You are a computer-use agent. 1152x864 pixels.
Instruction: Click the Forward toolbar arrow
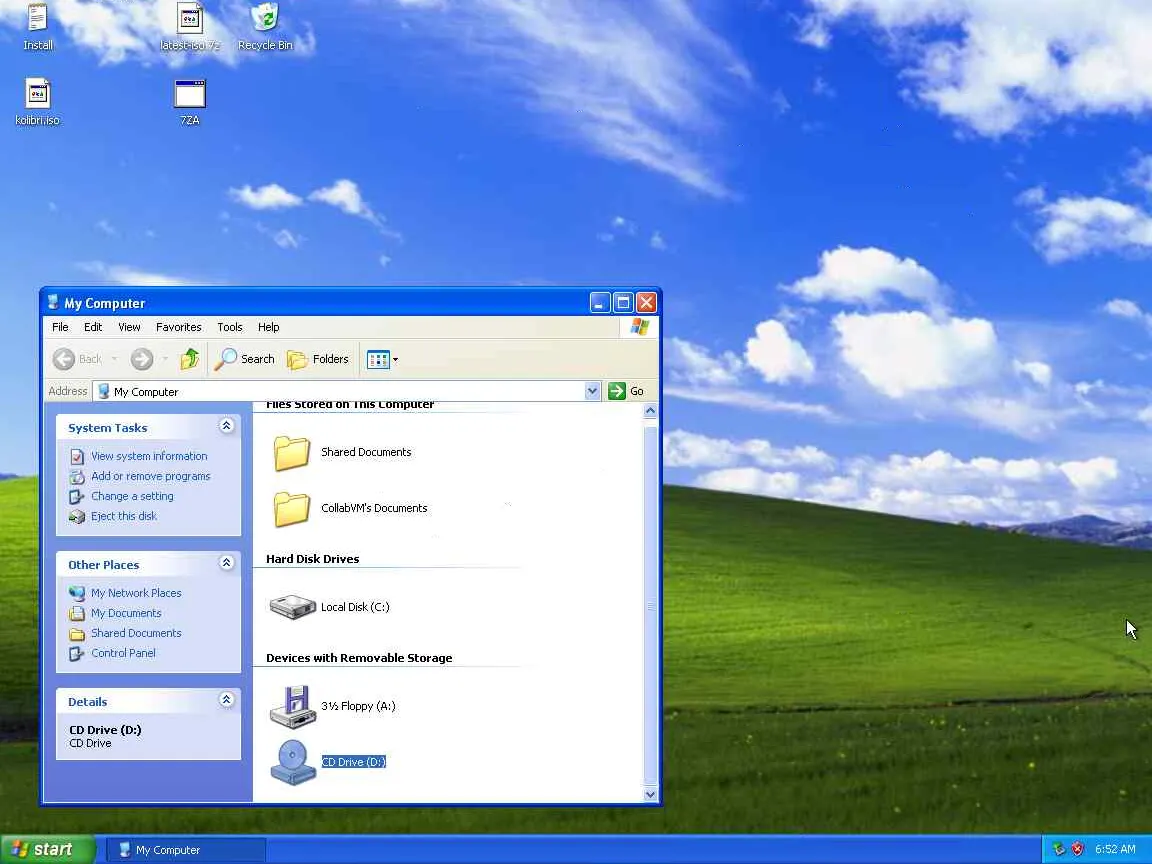point(142,359)
